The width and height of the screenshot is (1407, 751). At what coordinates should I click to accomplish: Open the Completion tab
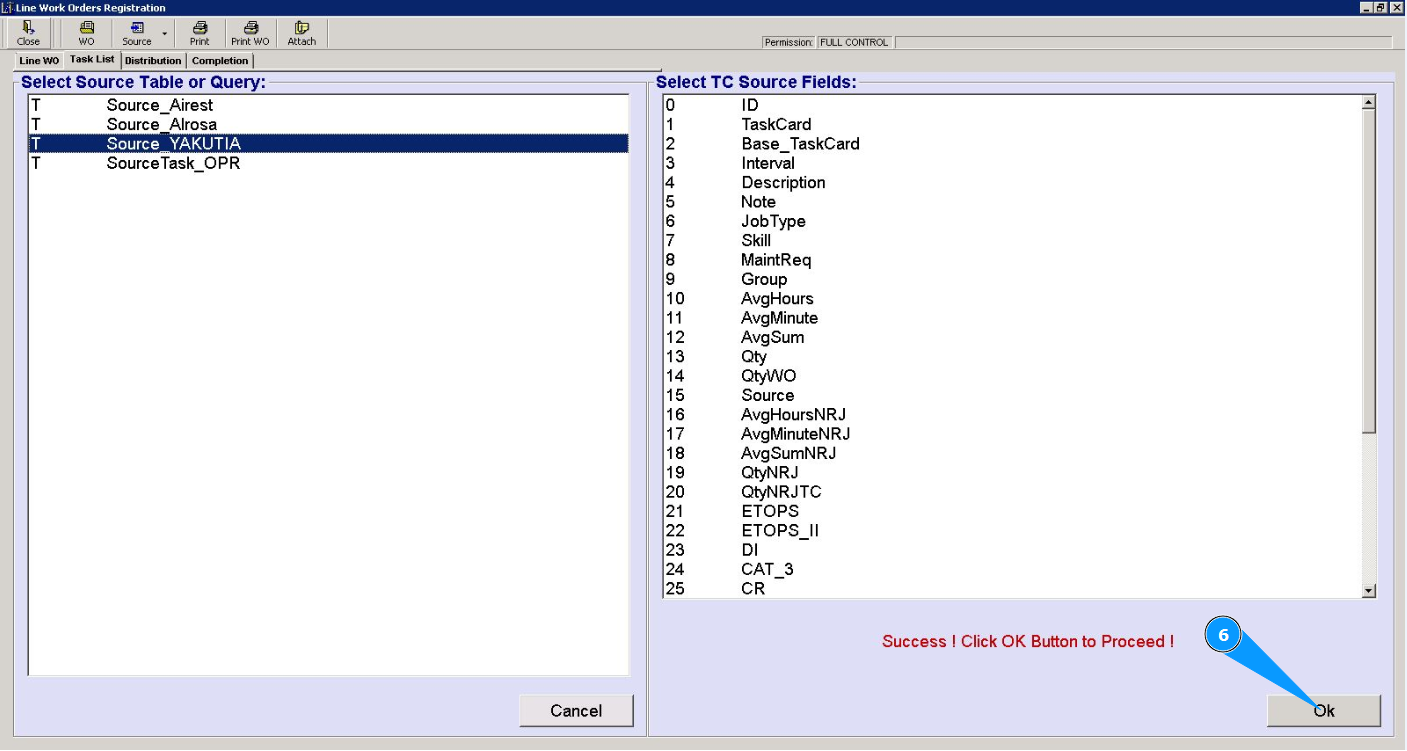[x=220, y=61]
